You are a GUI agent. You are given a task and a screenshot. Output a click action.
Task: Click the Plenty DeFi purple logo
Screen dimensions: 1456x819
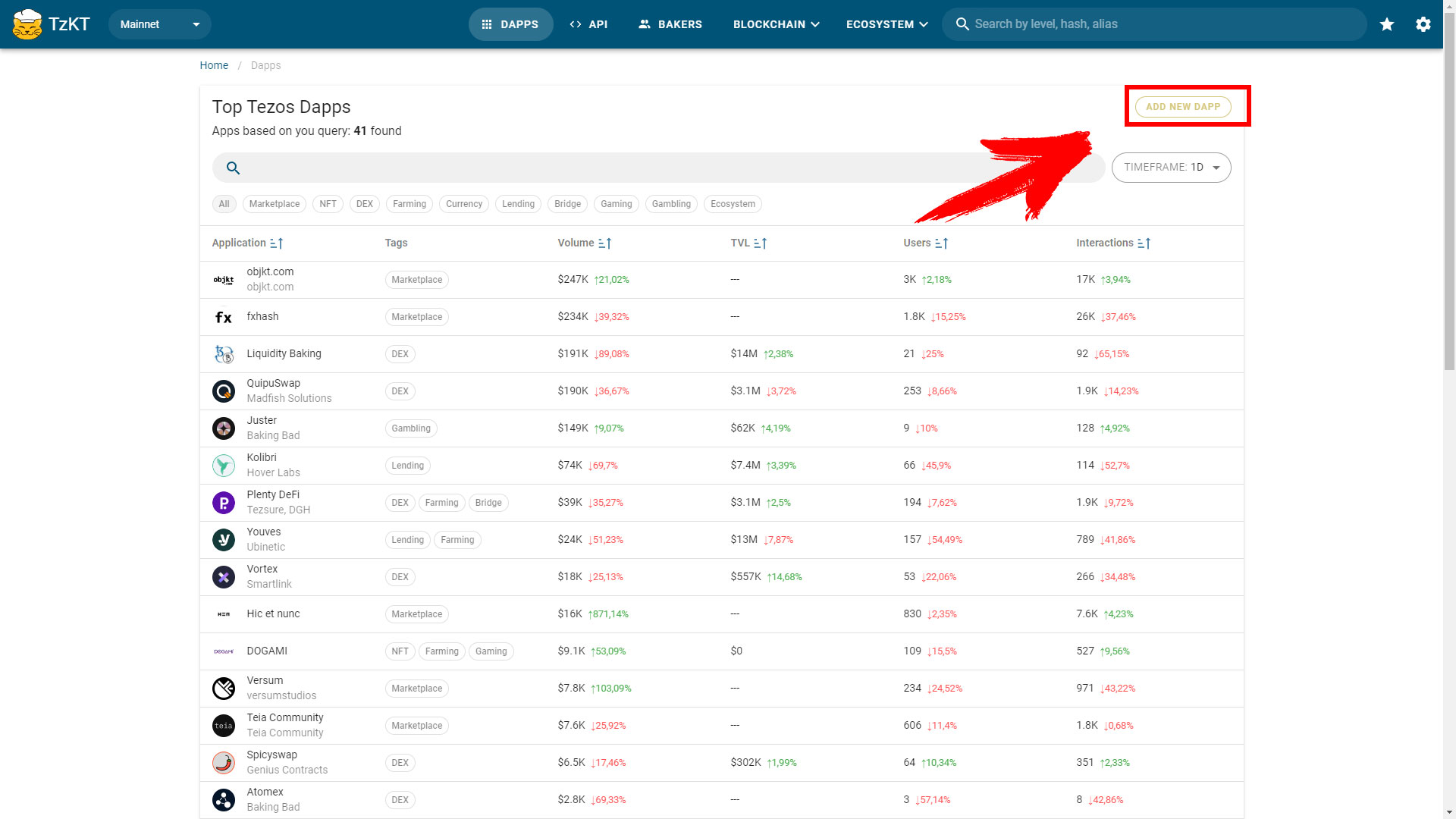coord(223,503)
